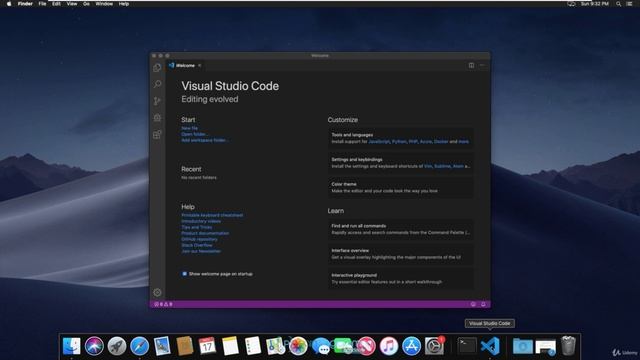Click the Add workspace folder... link

pyautogui.click(x=204, y=140)
